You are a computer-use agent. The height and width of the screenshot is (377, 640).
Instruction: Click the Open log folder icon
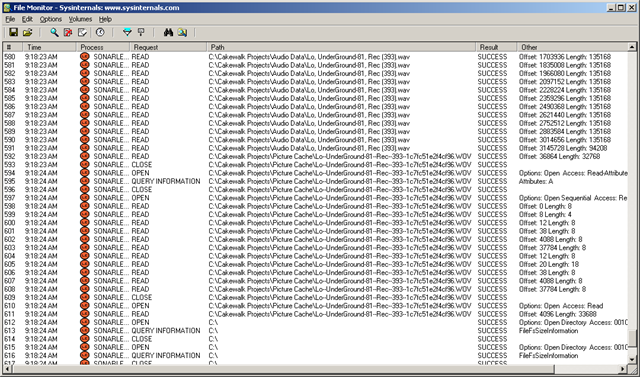tap(27, 32)
